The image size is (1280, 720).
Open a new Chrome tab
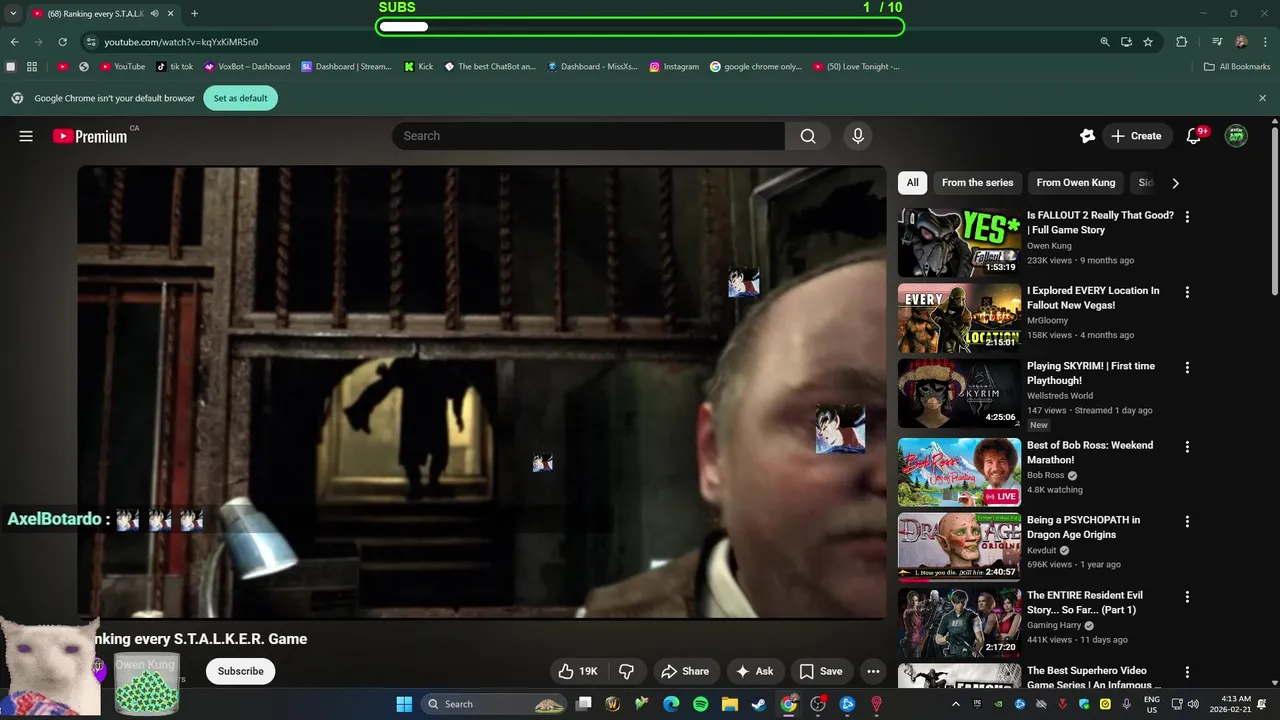click(194, 14)
